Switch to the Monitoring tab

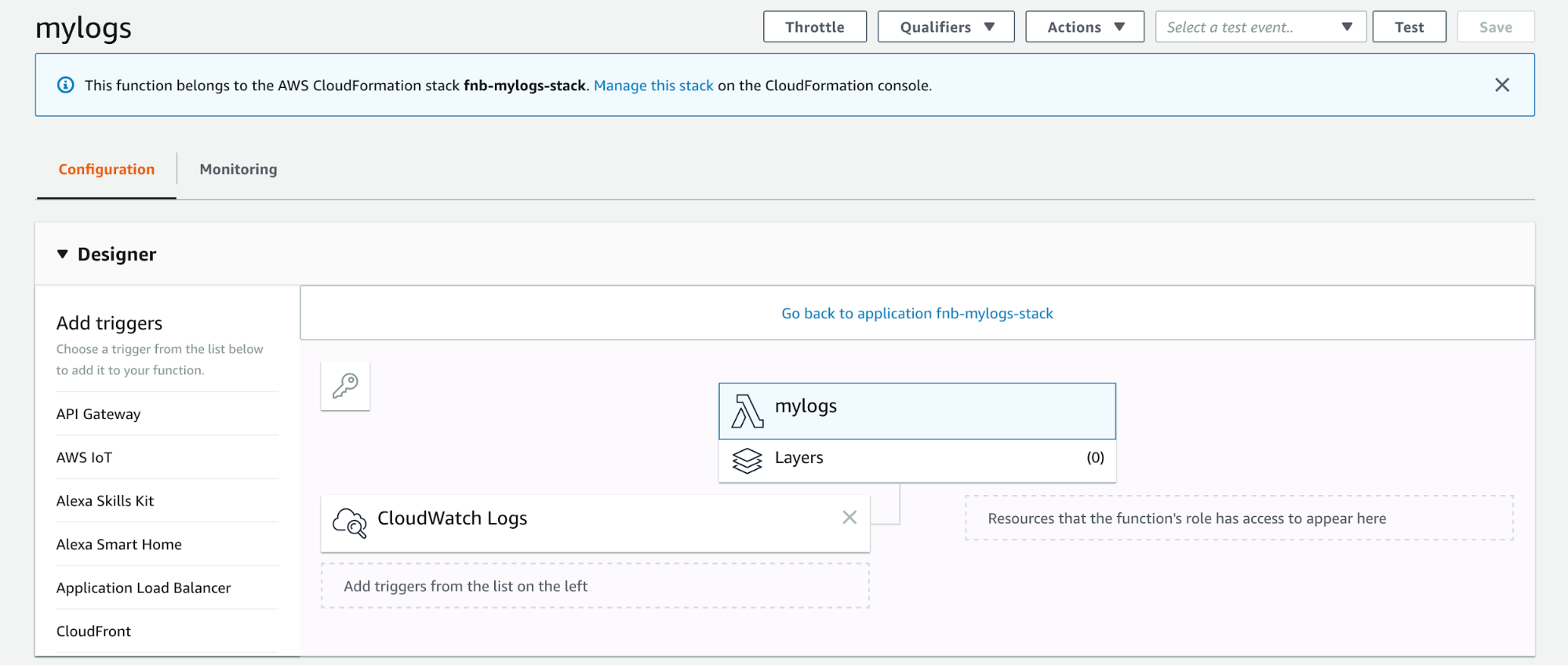[x=238, y=169]
